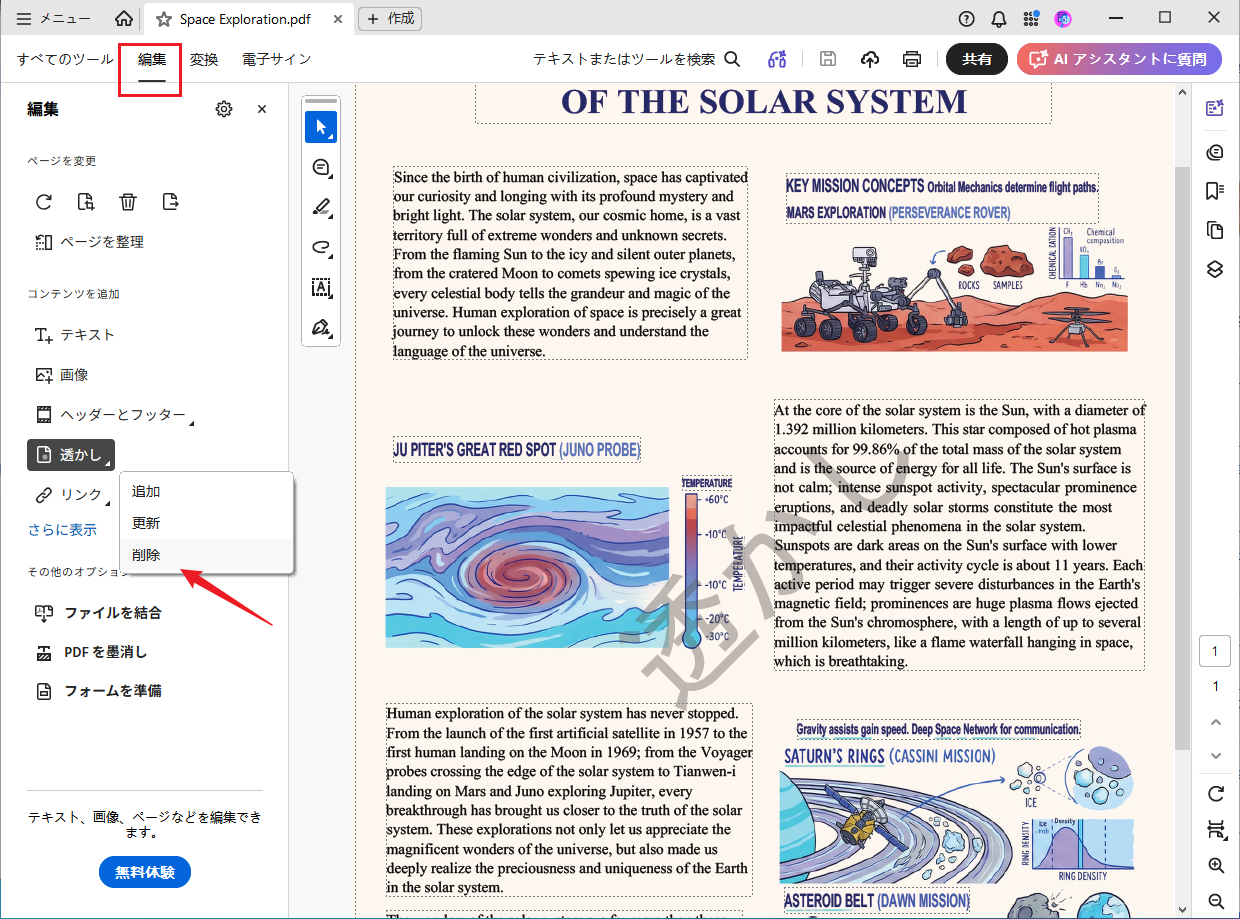Open ページを整理 organize pages
Viewport: 1240px width, 919px height.
pos(89,242)
